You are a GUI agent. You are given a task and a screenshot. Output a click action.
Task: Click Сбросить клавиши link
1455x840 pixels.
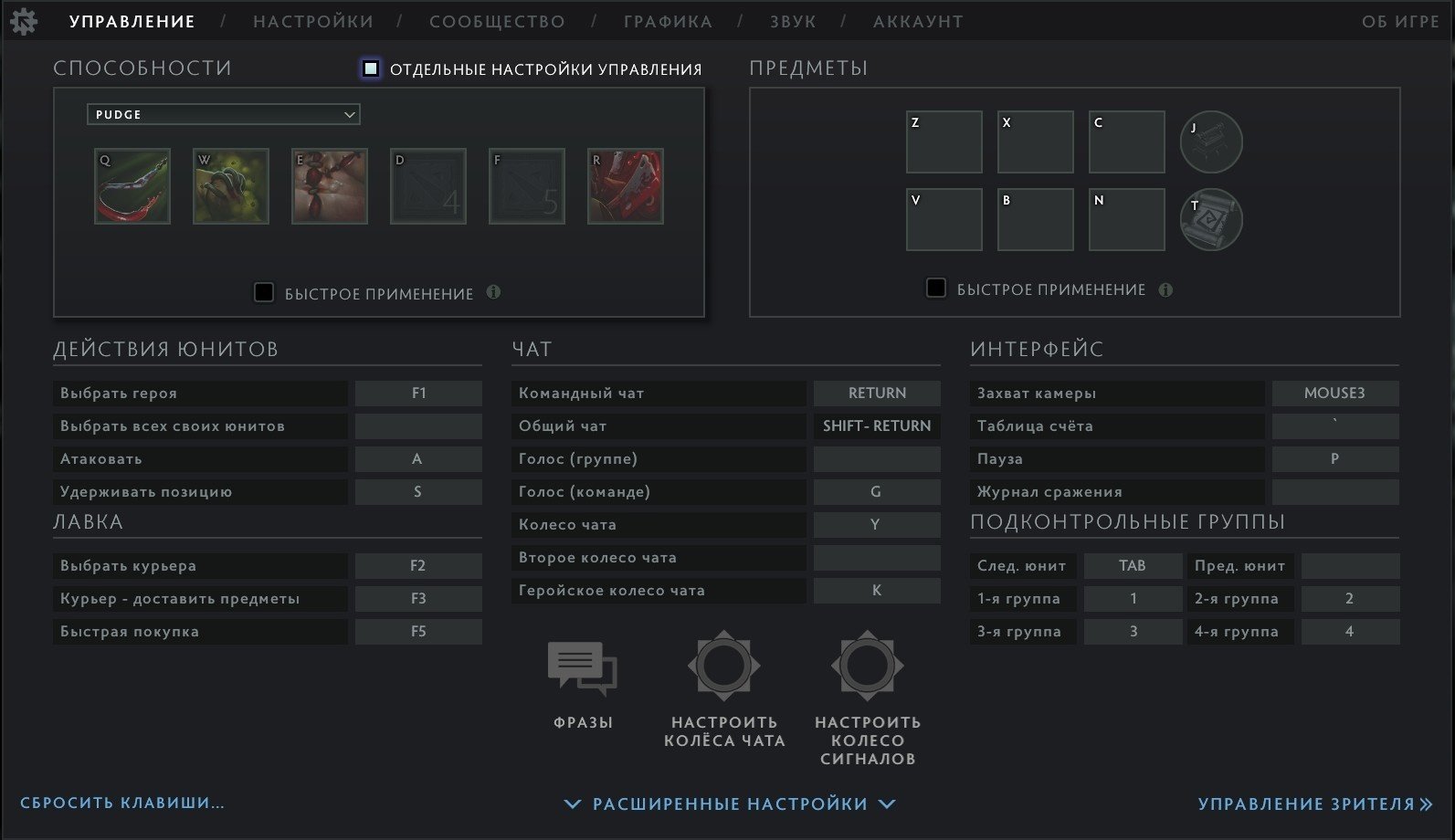tap(122, 803)
